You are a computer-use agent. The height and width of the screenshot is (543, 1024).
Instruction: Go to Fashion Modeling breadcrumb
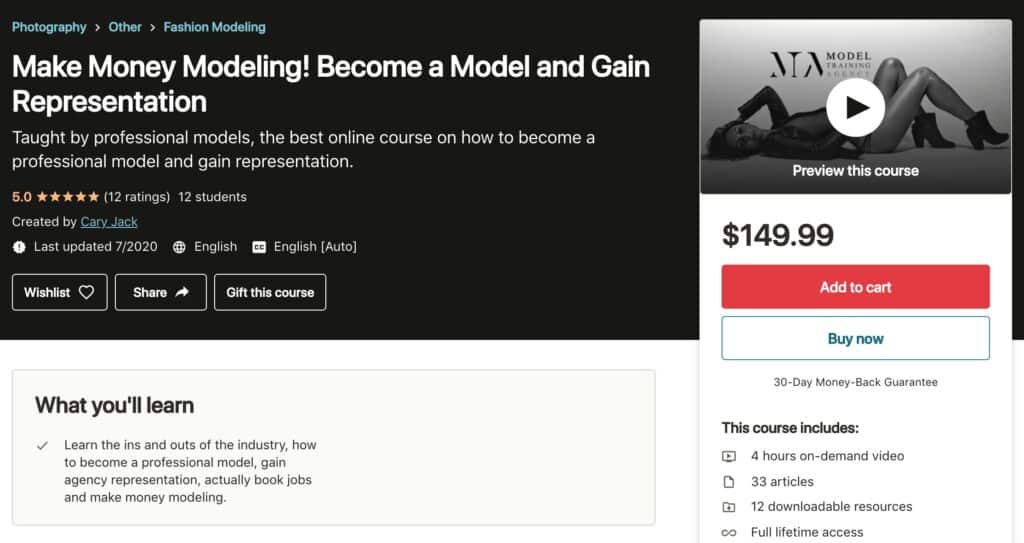[x=214, y=27]
